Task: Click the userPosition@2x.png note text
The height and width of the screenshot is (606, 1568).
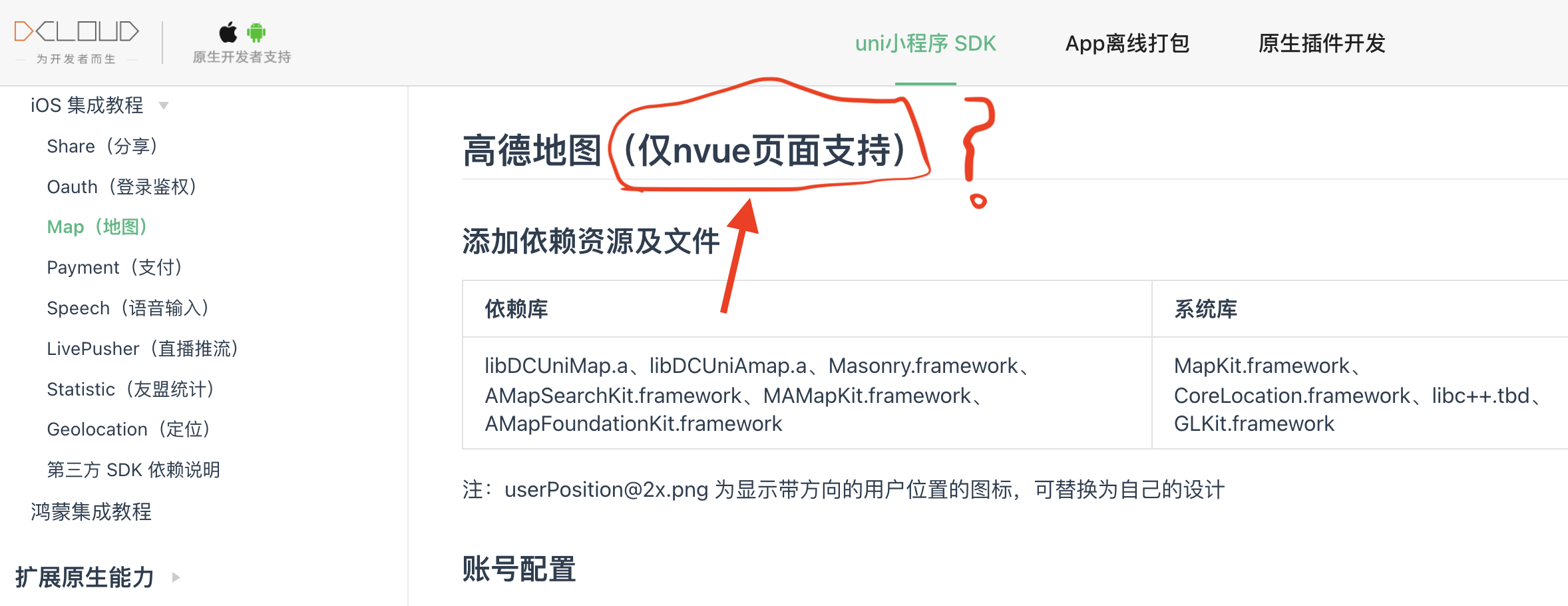Action: (x=843, y=489)
